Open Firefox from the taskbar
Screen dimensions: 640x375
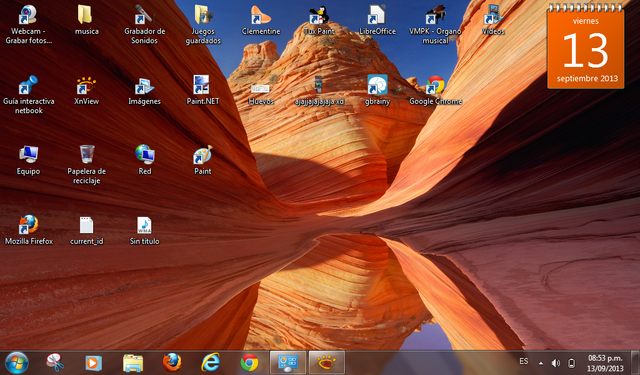172,362
